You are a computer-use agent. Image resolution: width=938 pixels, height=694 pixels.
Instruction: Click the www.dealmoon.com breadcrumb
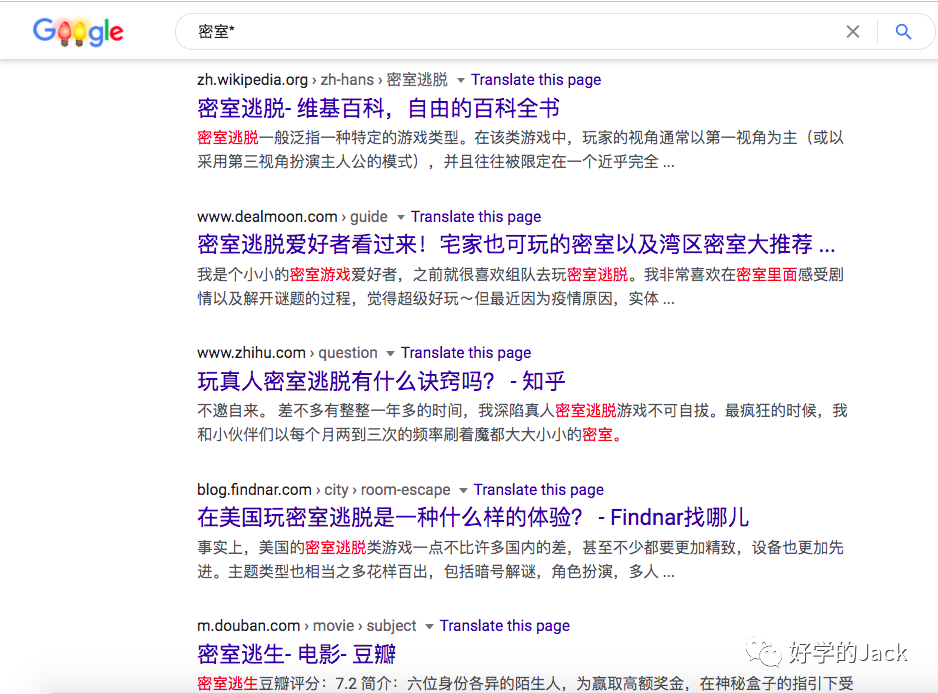pos(265,216)
